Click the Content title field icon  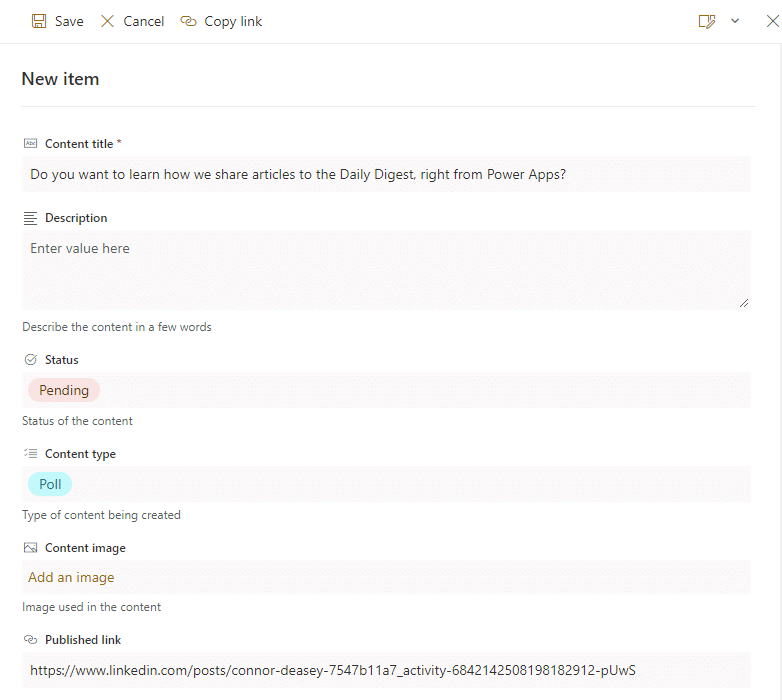coord(30,144)
